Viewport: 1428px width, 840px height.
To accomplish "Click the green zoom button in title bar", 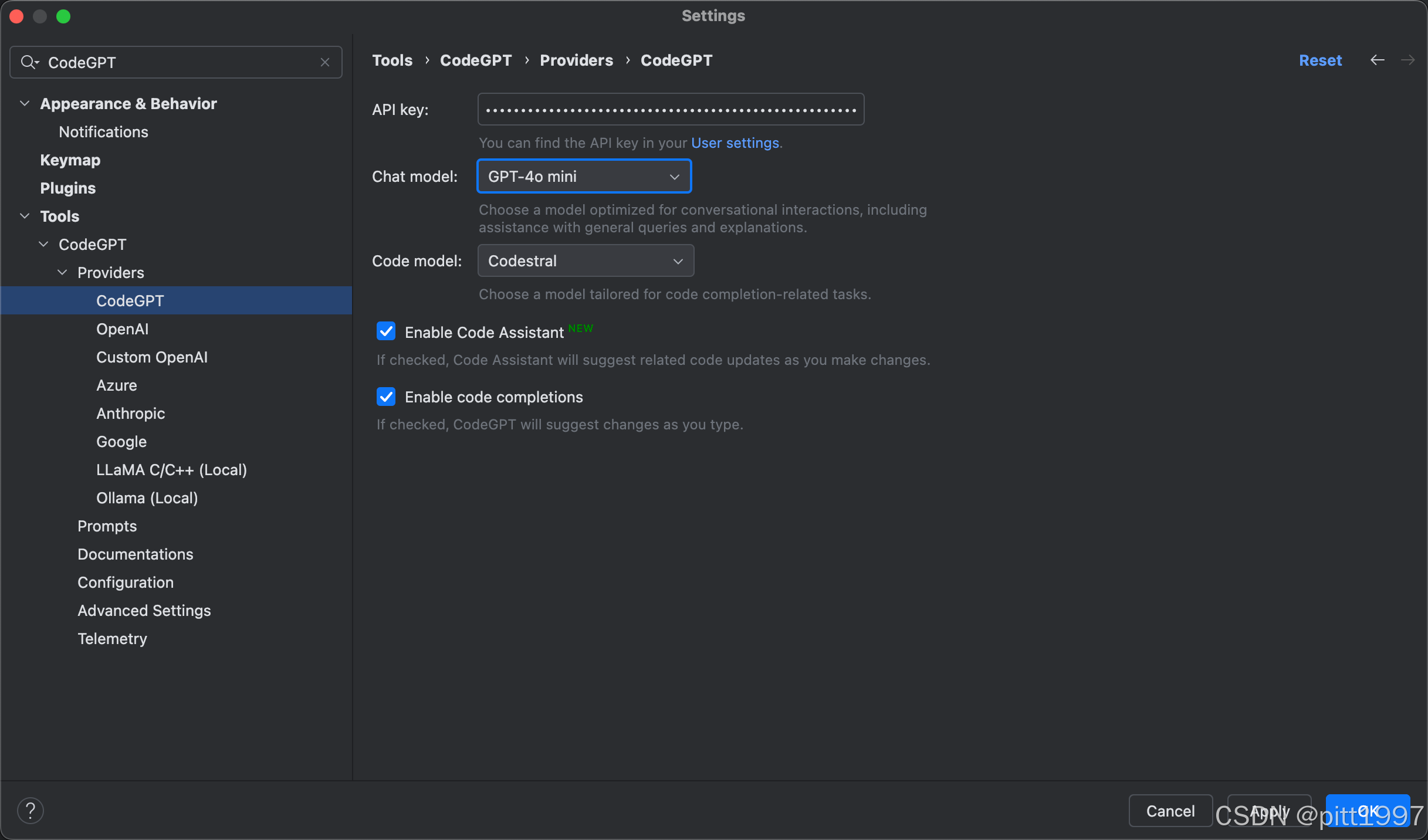I will point(63,16).
